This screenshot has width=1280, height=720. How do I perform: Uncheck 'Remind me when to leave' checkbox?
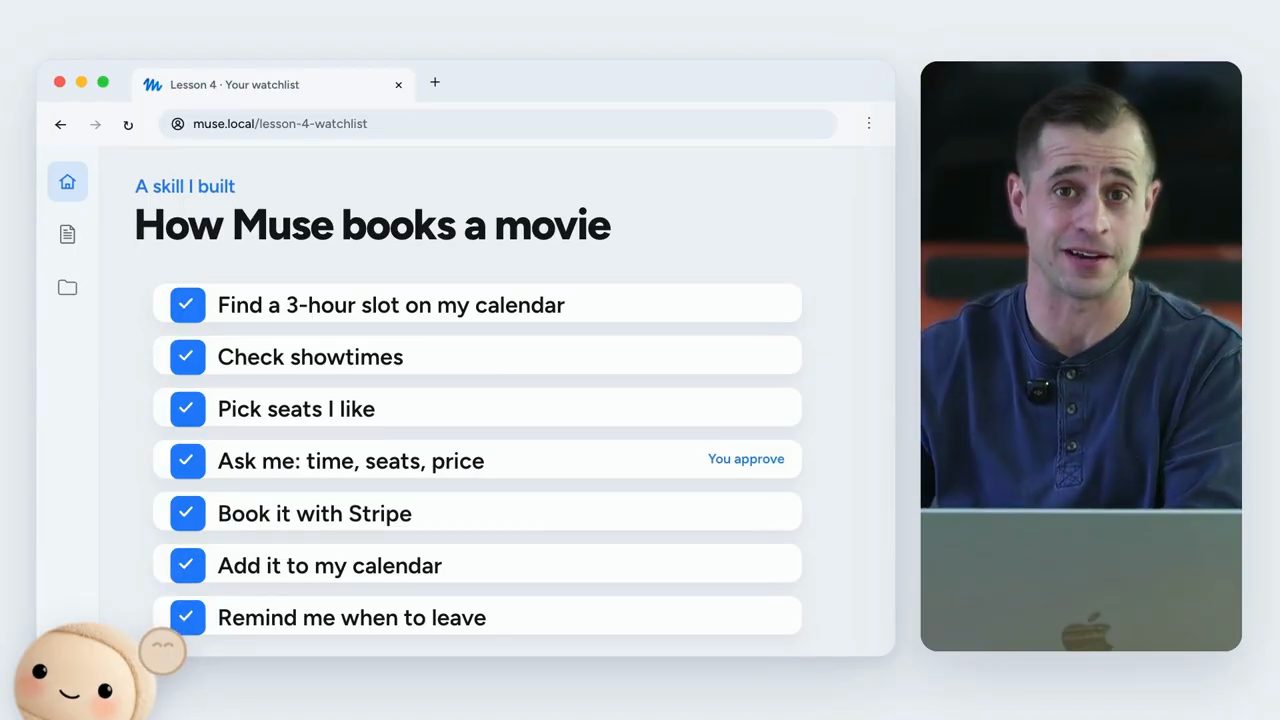[187, 617]
